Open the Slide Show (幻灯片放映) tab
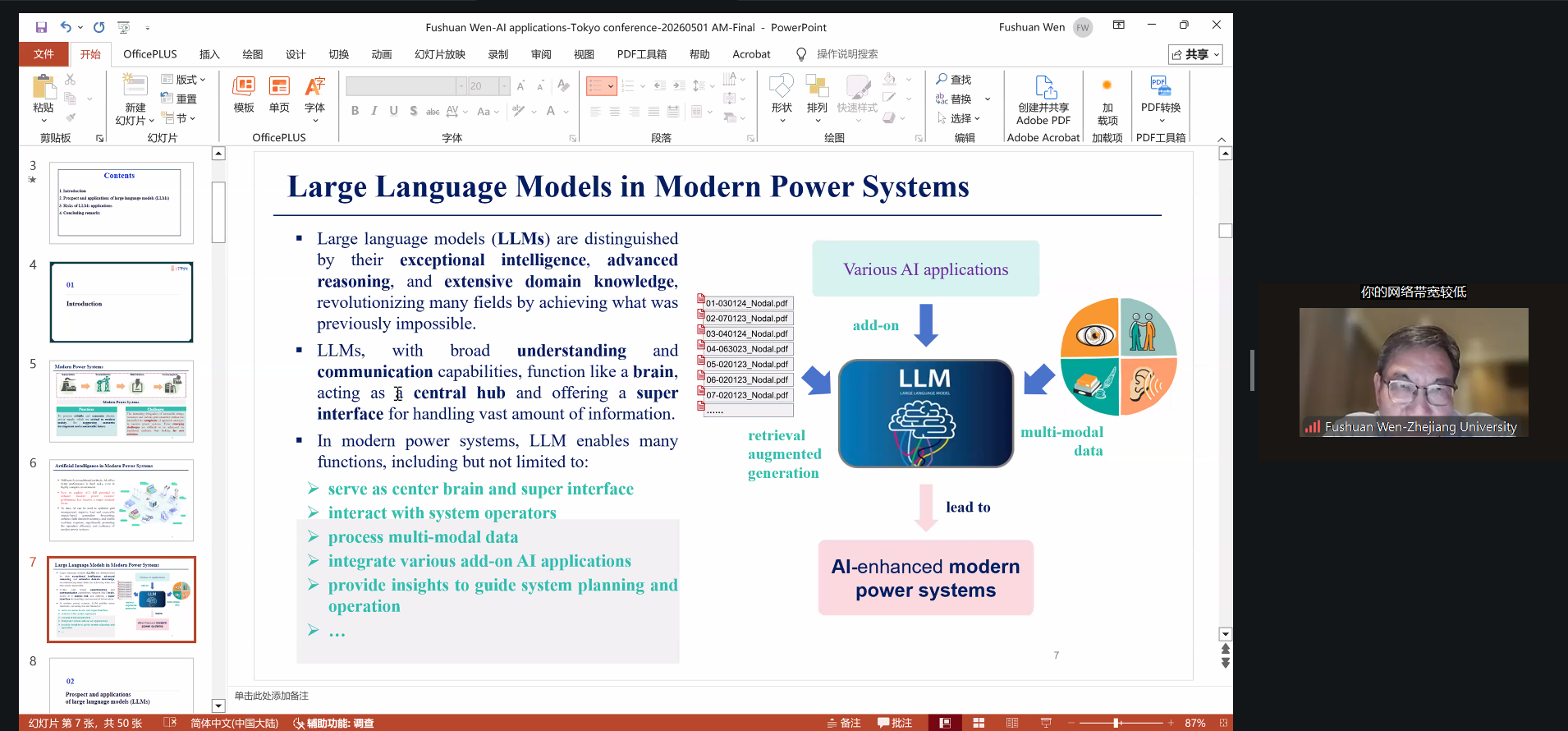Image resolution: width=1568 pixels, height=731 pixels. coord(440,54)
